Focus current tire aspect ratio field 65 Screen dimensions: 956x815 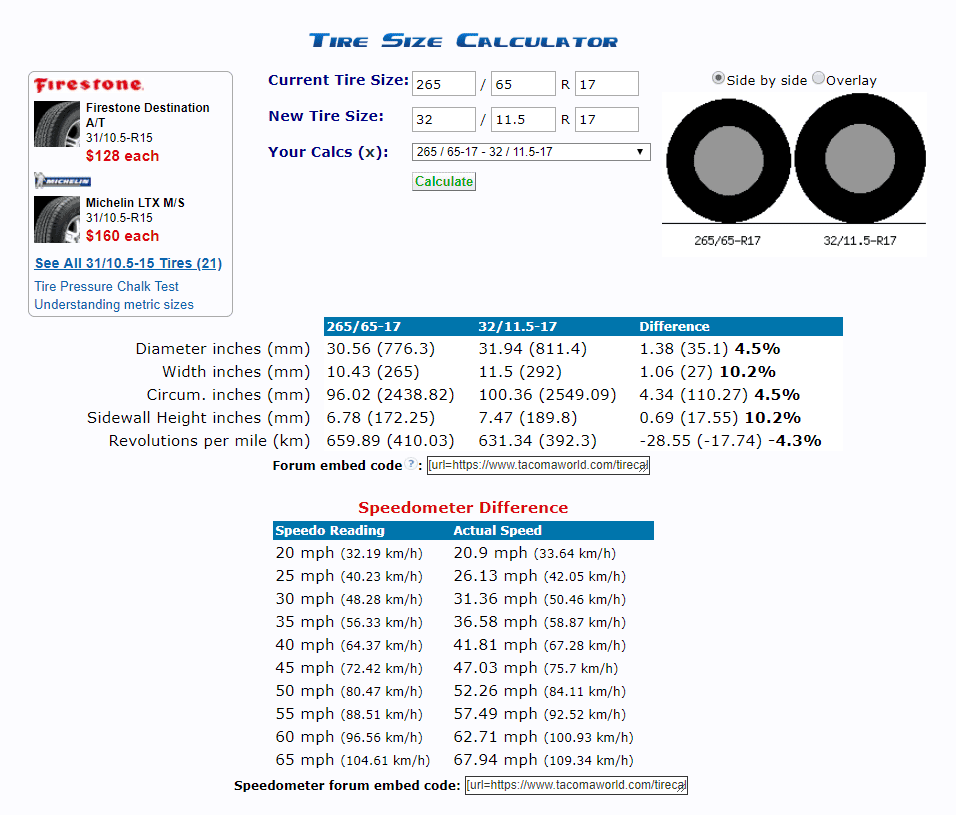[523, 84]
